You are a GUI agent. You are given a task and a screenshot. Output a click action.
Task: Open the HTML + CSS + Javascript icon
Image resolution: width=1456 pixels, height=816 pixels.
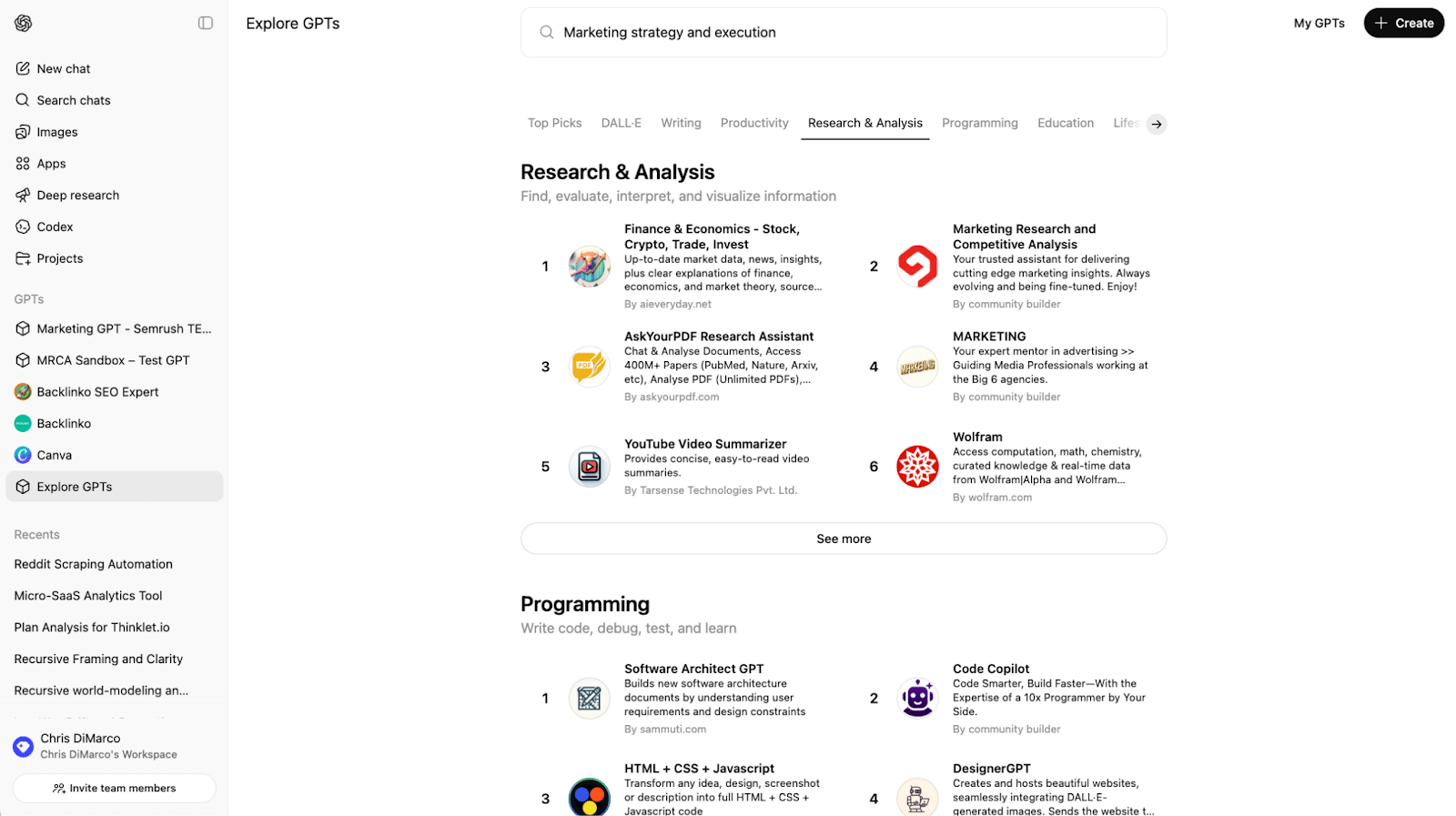590,799
